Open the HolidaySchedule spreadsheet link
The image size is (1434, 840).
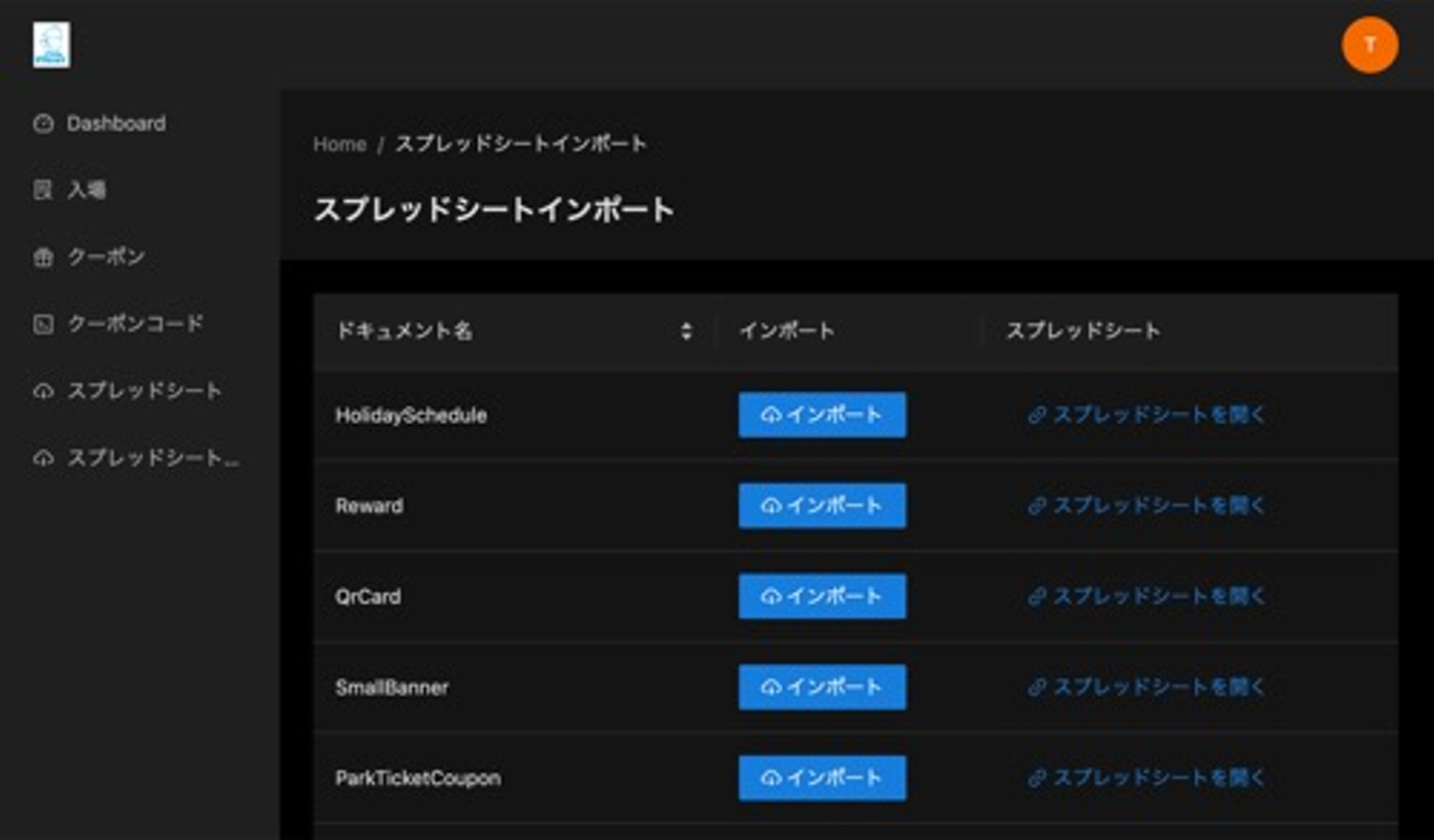pyautogui.click(x=1146, y=414)
